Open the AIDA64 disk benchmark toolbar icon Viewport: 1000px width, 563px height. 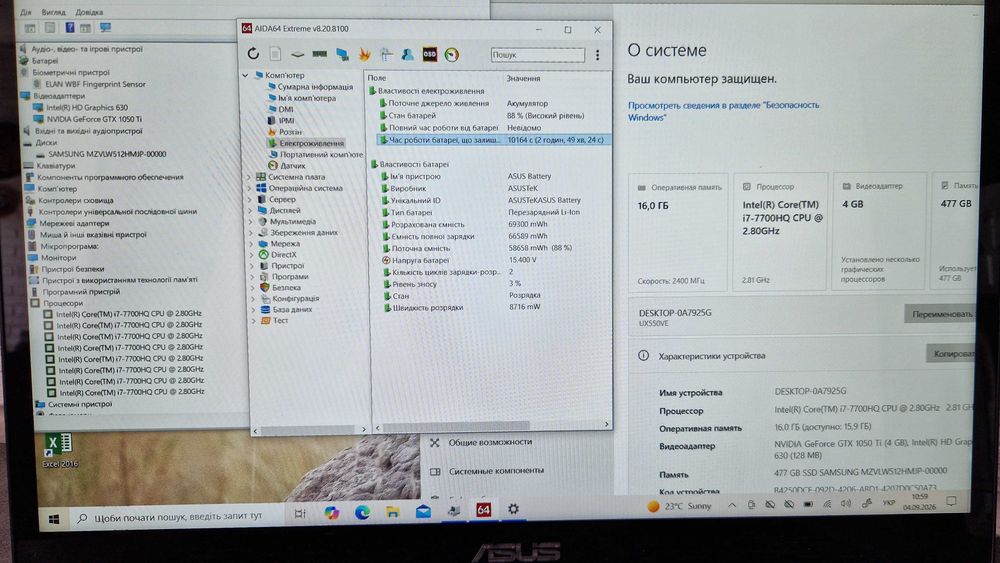297,54
